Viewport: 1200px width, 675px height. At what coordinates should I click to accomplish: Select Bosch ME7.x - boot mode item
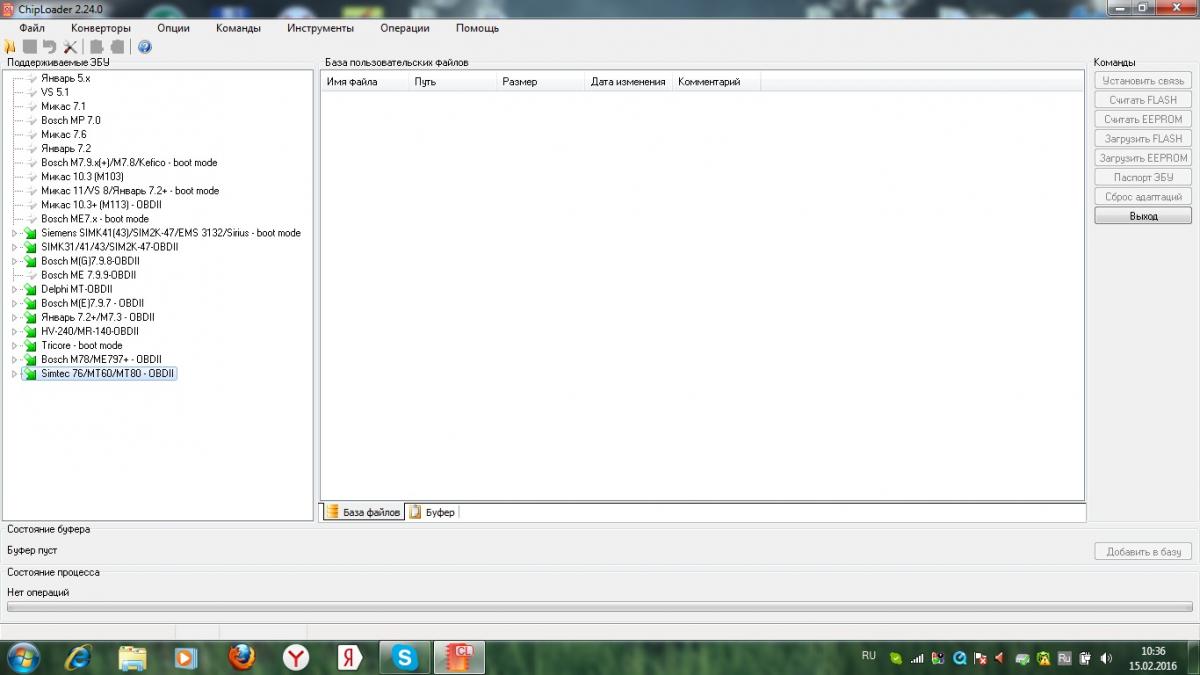coord(94,219)
